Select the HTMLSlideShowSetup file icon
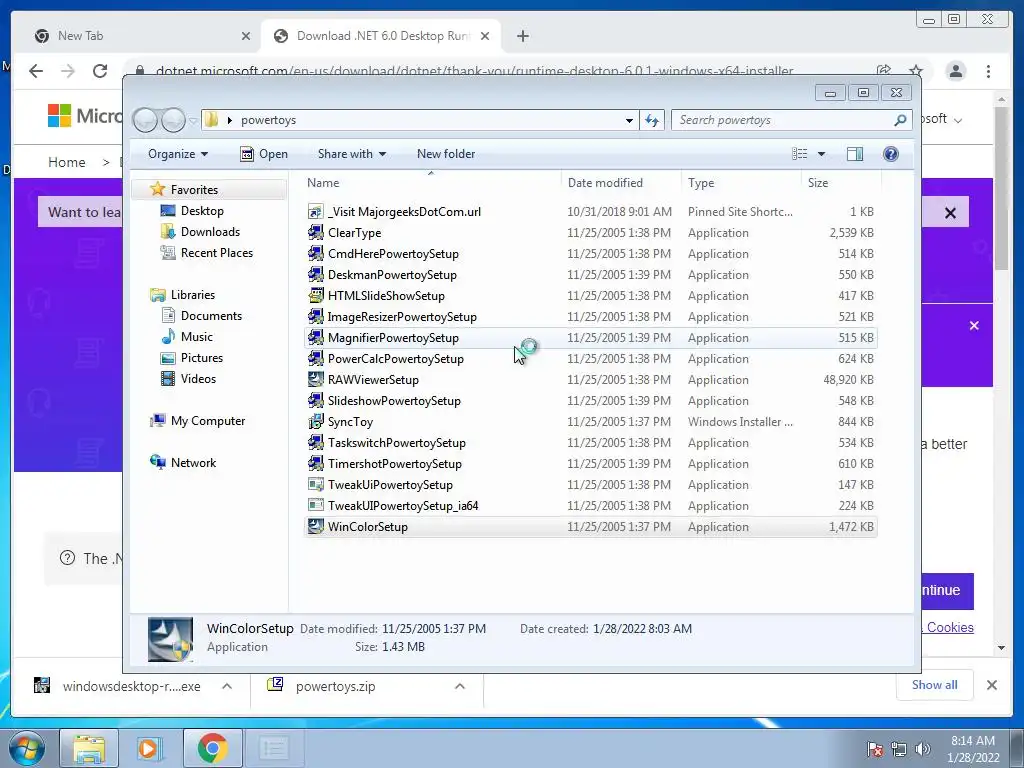This screenshot has width=1024, height=768. [x=315, y=295]
